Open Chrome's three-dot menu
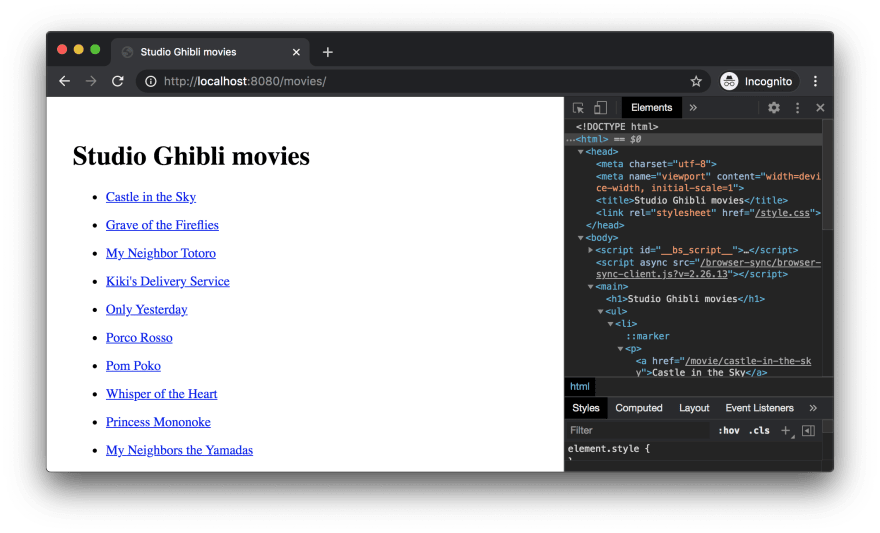880x533 pixels. click(x=815, y=81)
